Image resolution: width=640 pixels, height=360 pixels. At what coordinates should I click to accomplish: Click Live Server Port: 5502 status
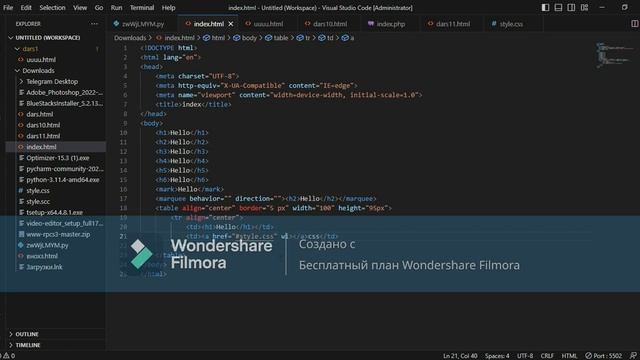point(603,356)
